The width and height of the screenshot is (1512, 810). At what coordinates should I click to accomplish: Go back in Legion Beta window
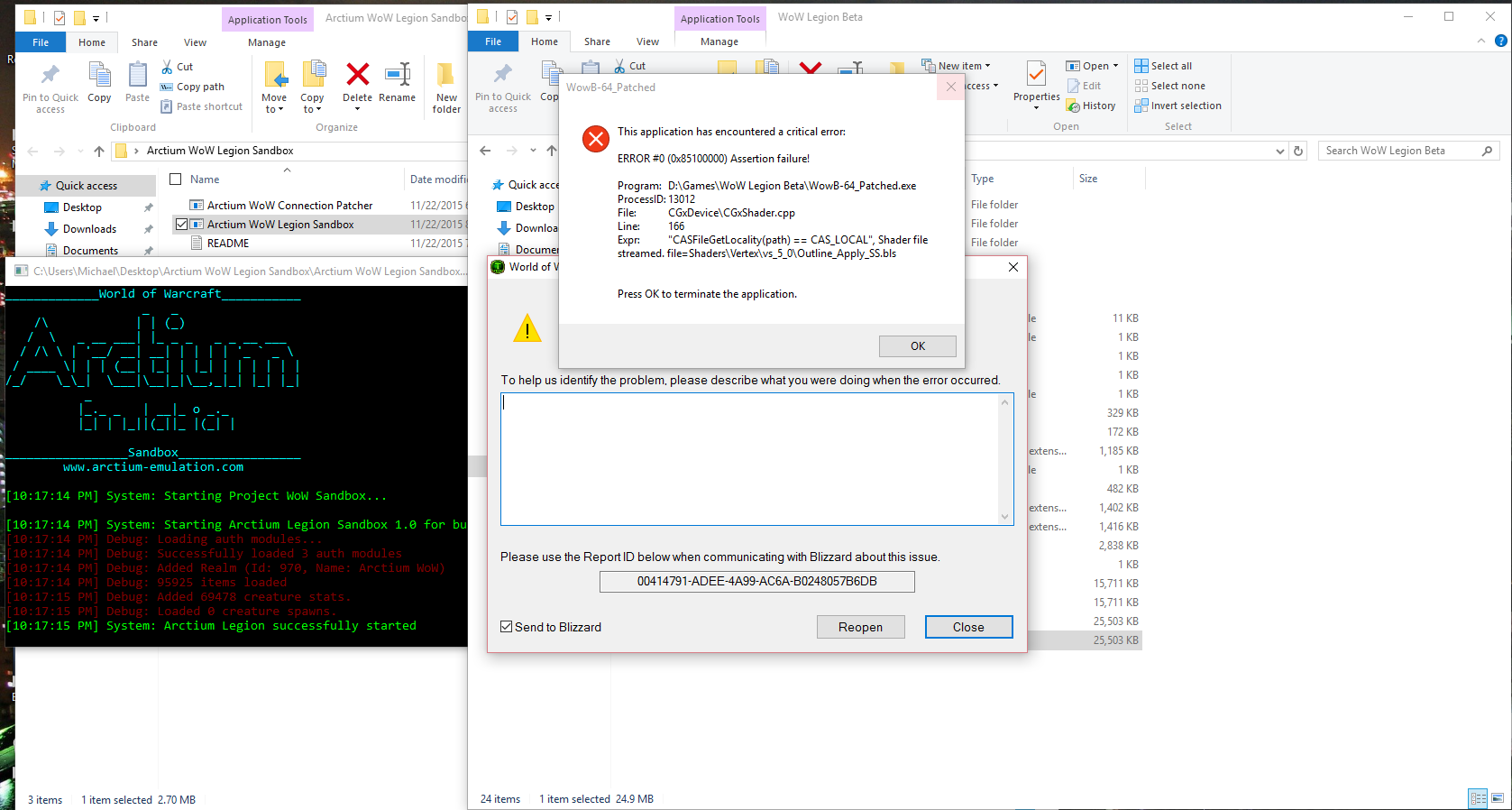click(485, 151)
